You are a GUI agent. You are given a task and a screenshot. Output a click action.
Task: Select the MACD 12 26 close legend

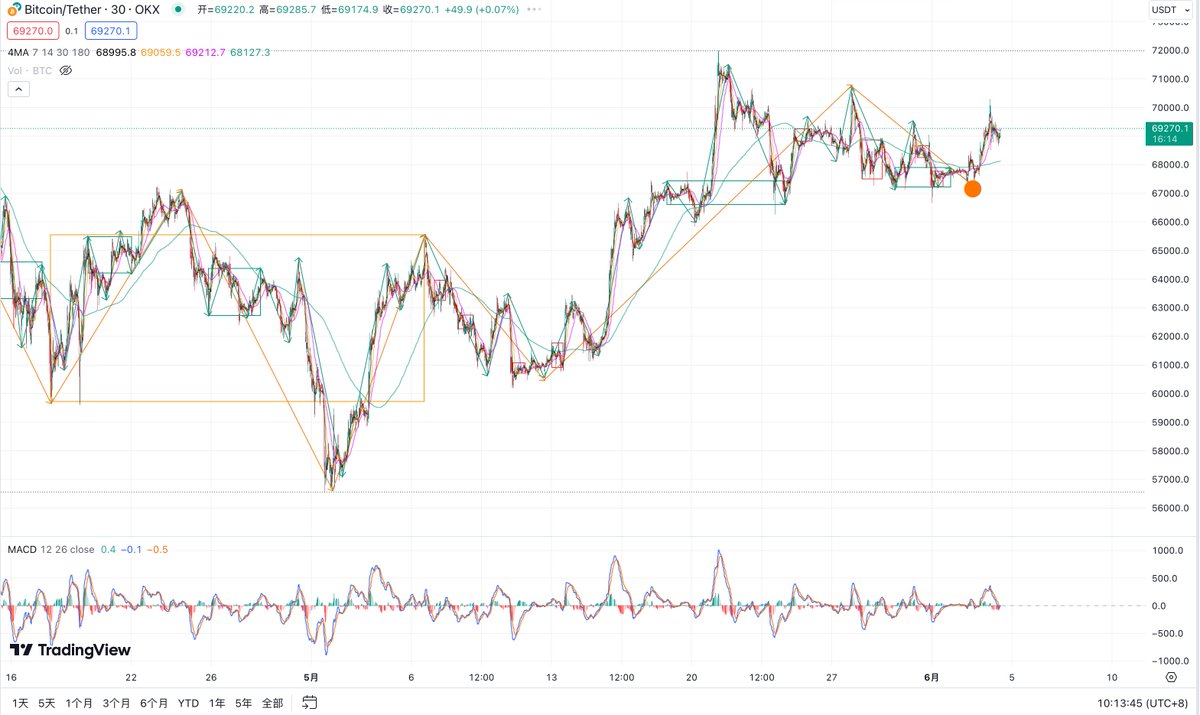pyautogui.click(x=51, y=550)
